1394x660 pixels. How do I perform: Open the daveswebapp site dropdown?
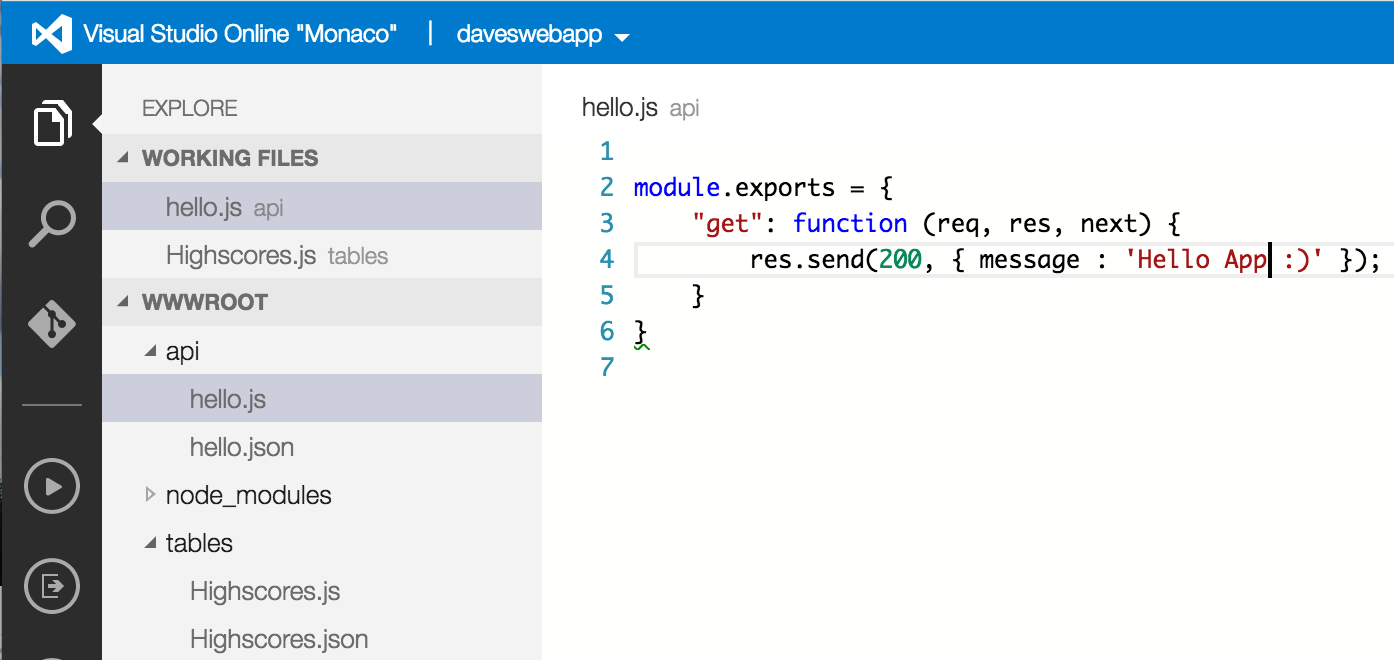pyautogui.click(x=543, y=34)
